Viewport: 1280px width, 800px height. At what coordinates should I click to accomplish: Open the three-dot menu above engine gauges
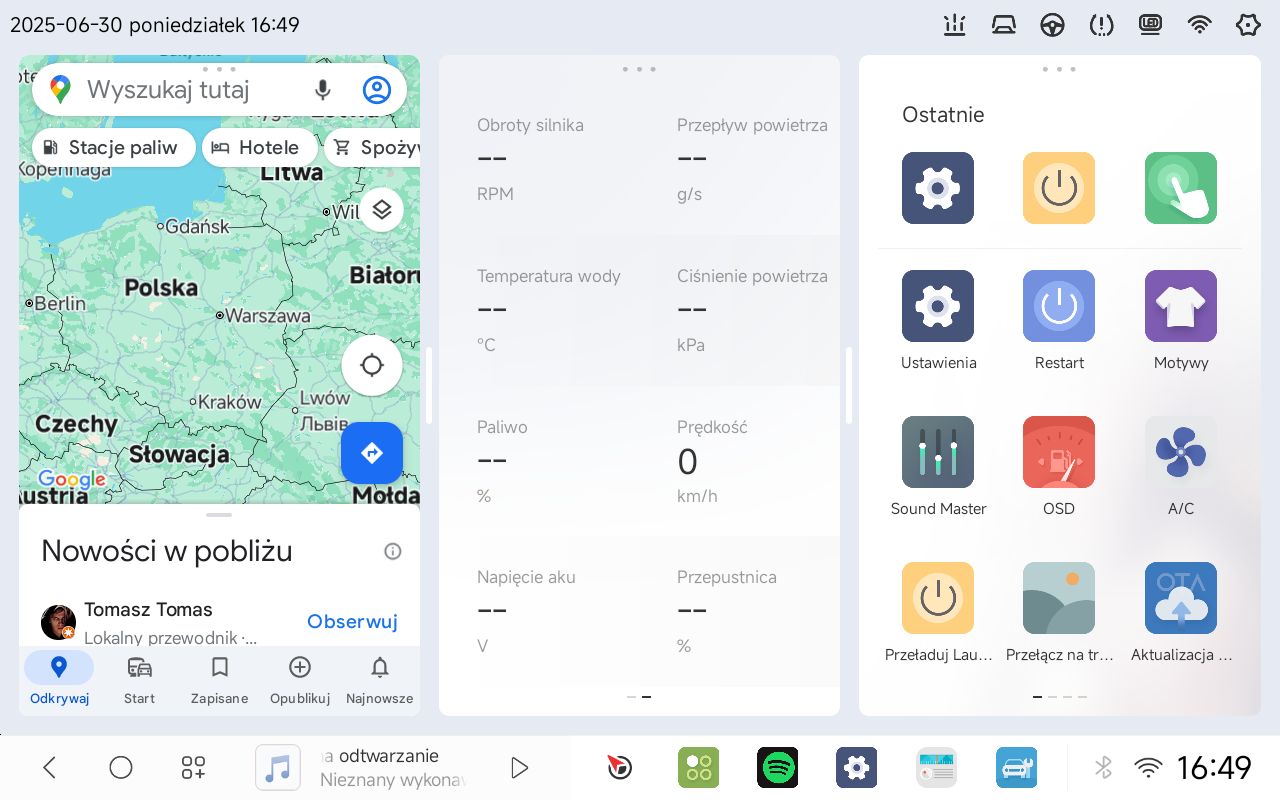pyautogui.click(x=639, y=69)
